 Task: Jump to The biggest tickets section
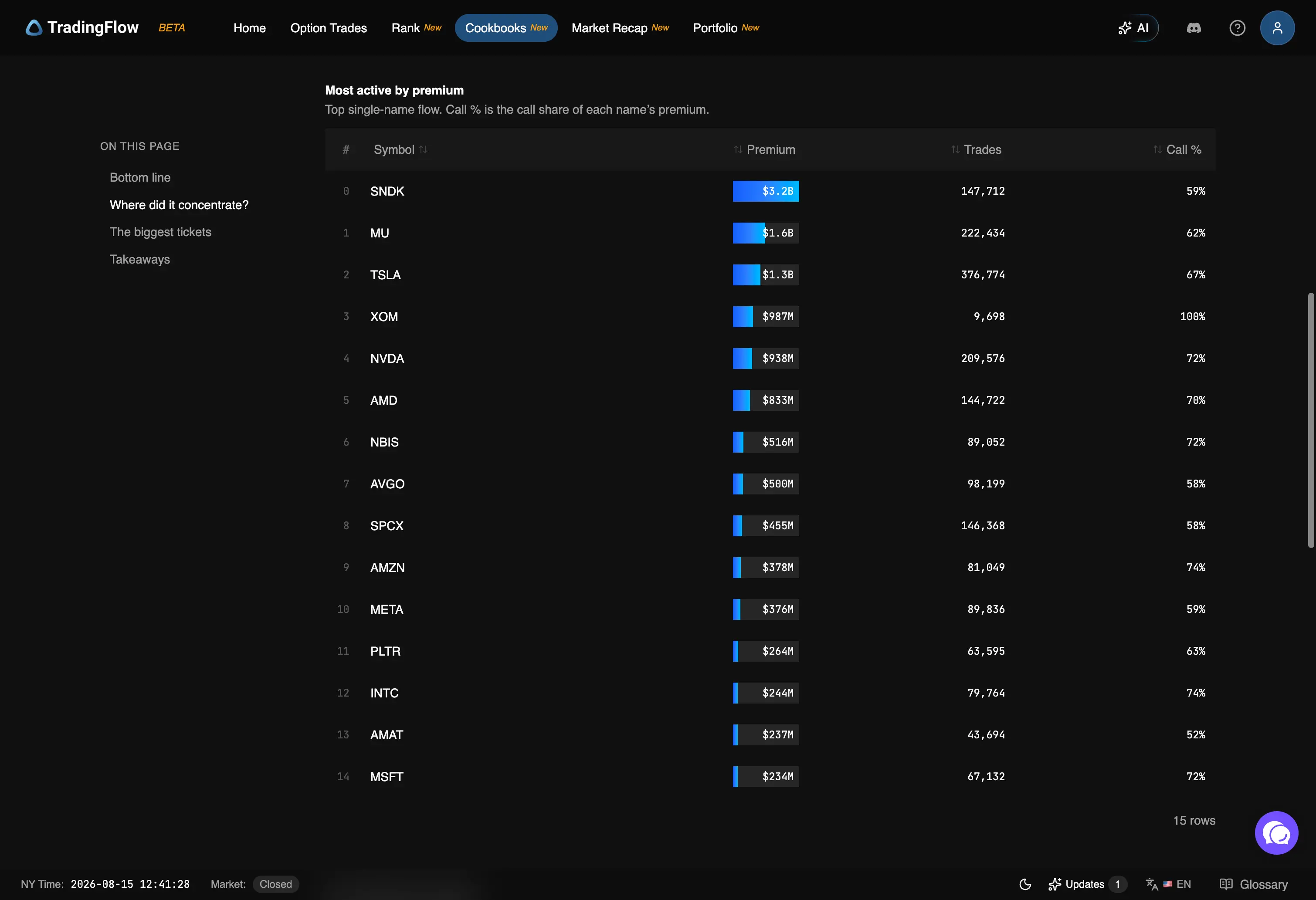tap(160, 232)
